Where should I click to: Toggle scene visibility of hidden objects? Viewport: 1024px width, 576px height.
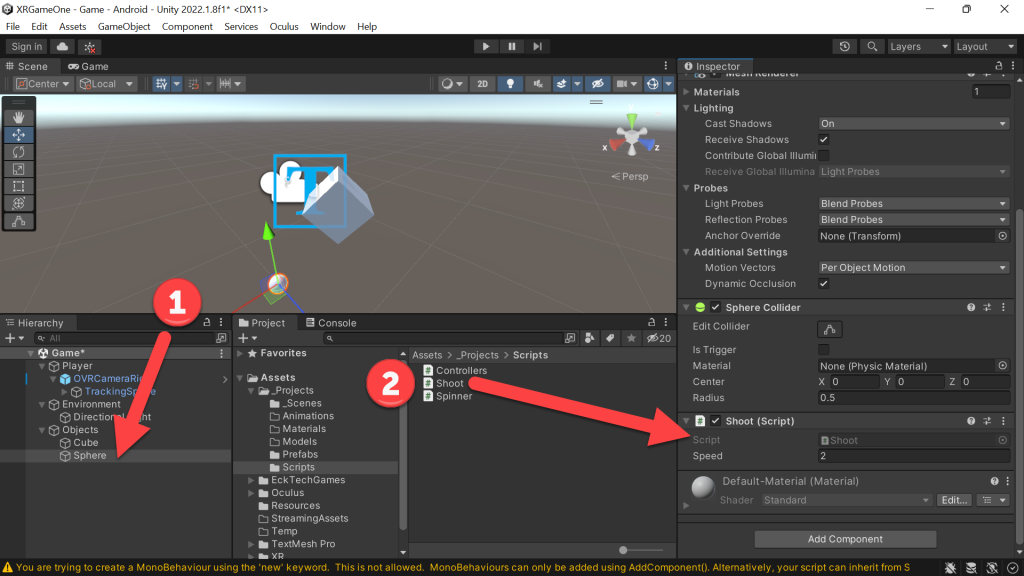598,84
